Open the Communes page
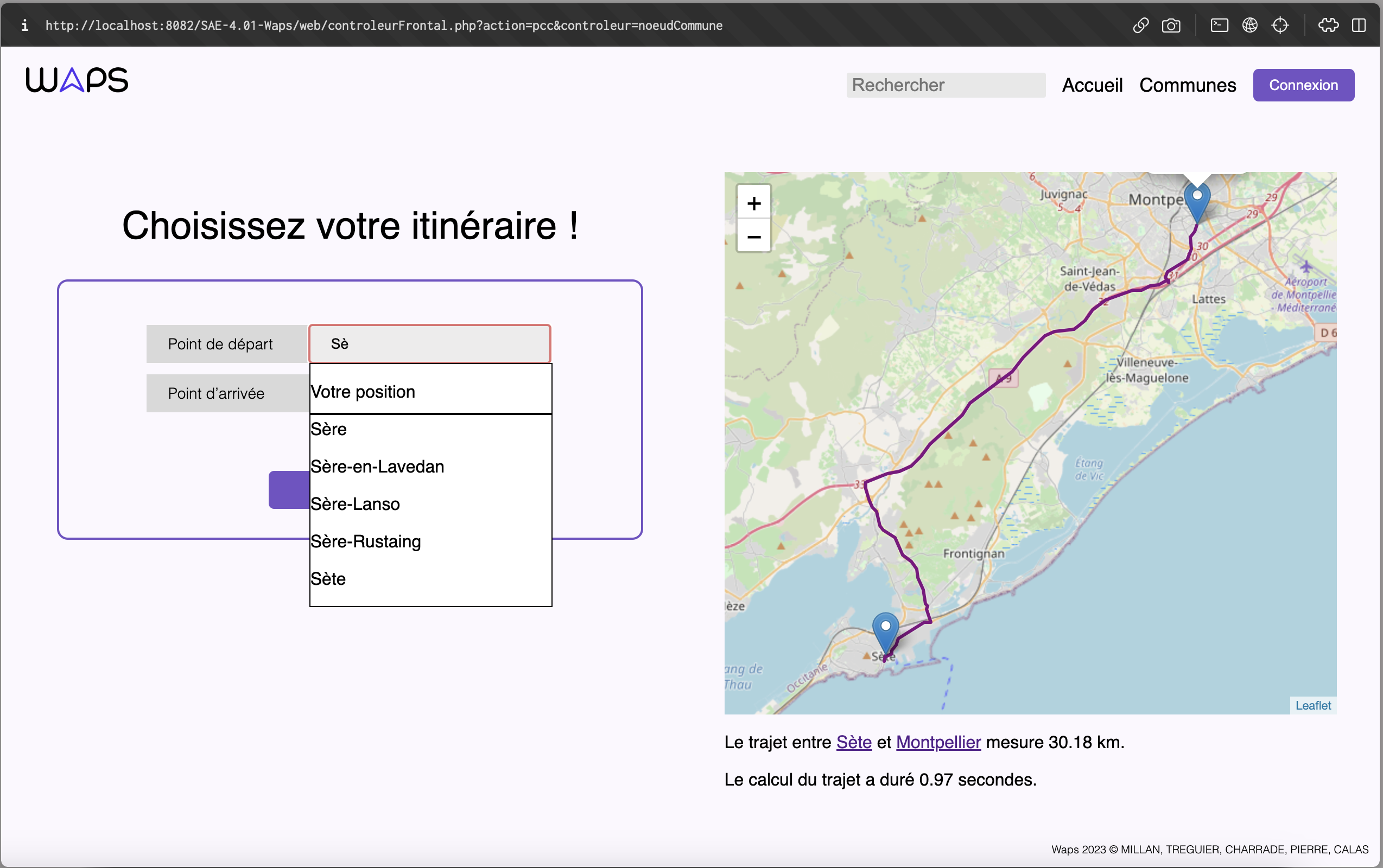Viewport: 1383px width, 868px height. [1187, 85]
